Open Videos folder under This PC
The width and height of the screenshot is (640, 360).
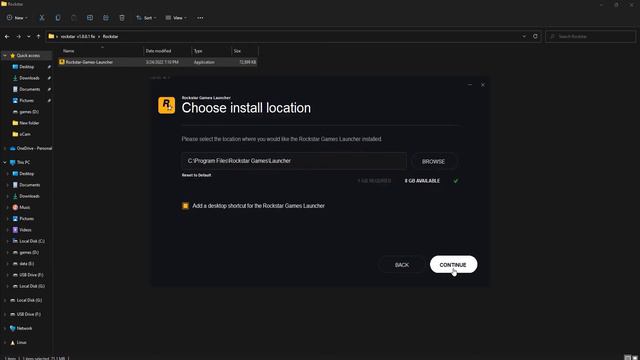[25, 230]
